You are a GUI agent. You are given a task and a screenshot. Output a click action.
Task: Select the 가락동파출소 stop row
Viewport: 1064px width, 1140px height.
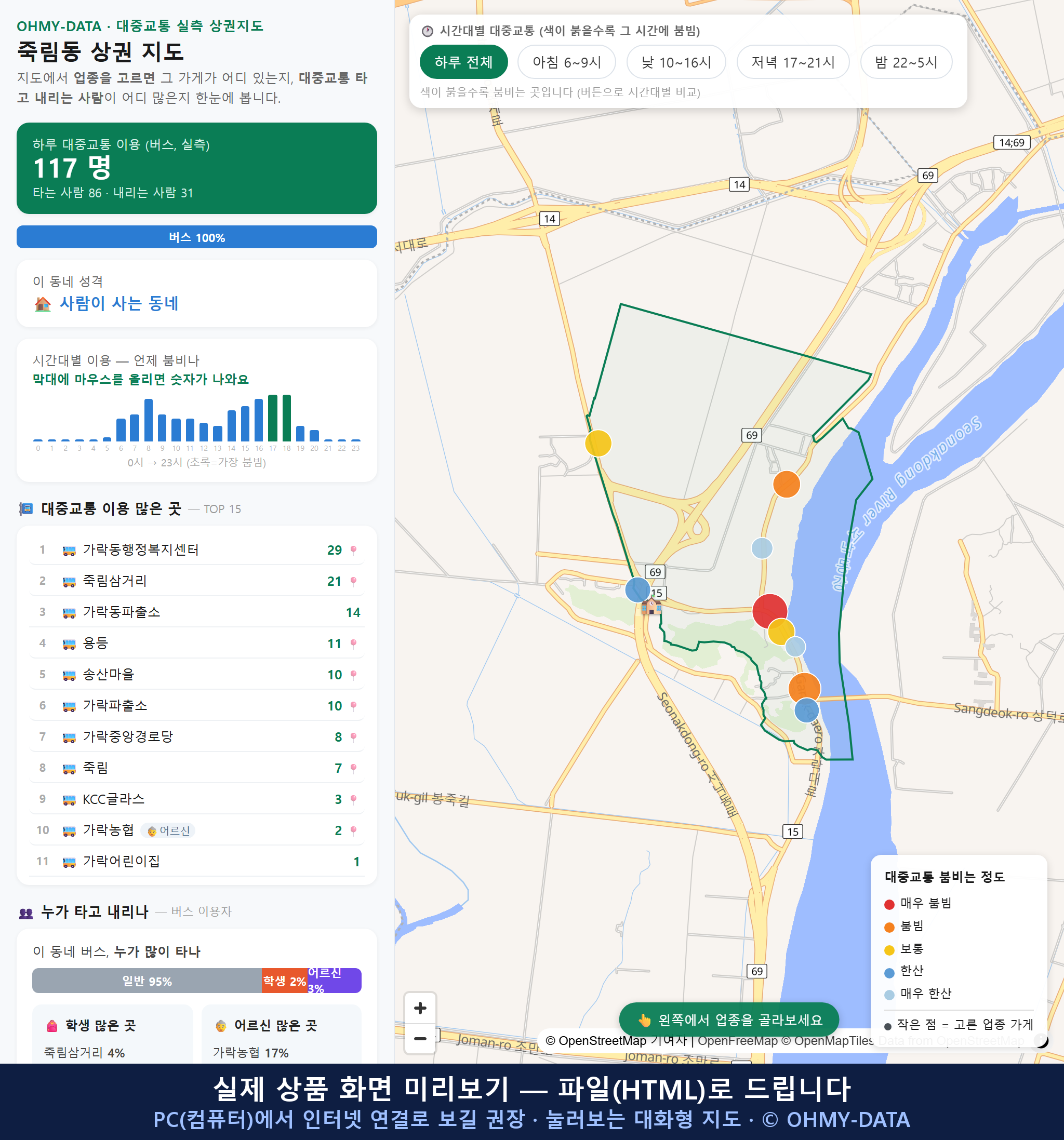click(197, 612)
